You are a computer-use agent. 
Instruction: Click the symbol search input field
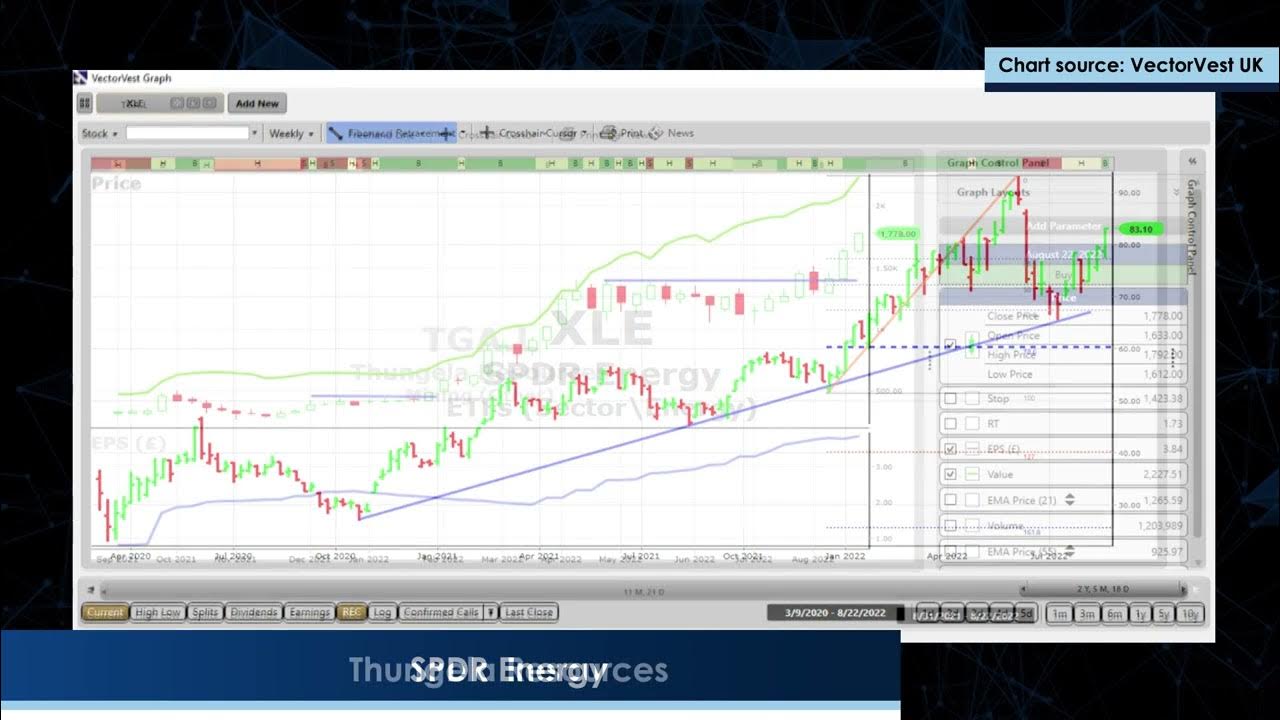(x=187, y=133)
